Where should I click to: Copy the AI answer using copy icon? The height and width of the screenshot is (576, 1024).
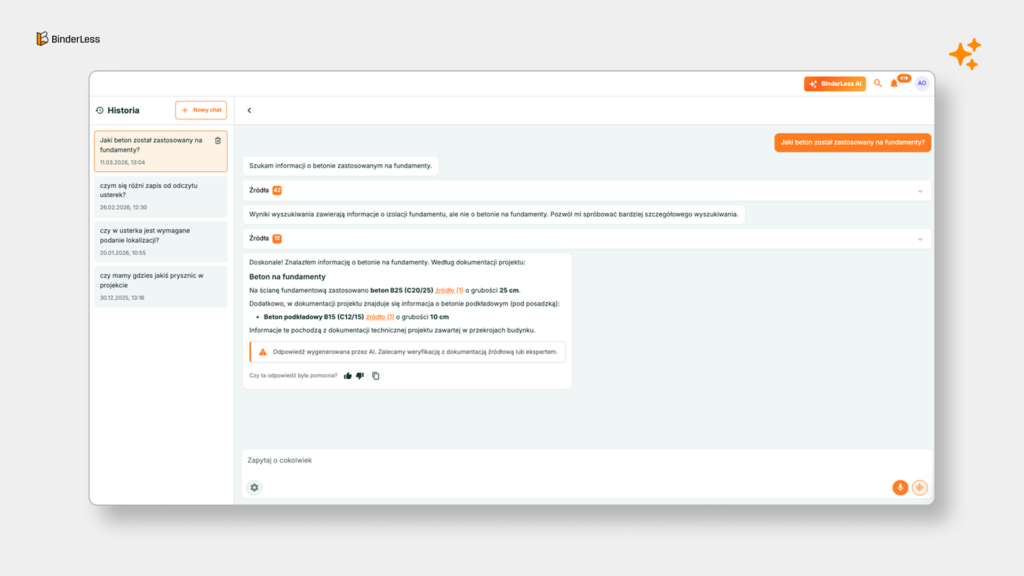(x=375, y=375)
